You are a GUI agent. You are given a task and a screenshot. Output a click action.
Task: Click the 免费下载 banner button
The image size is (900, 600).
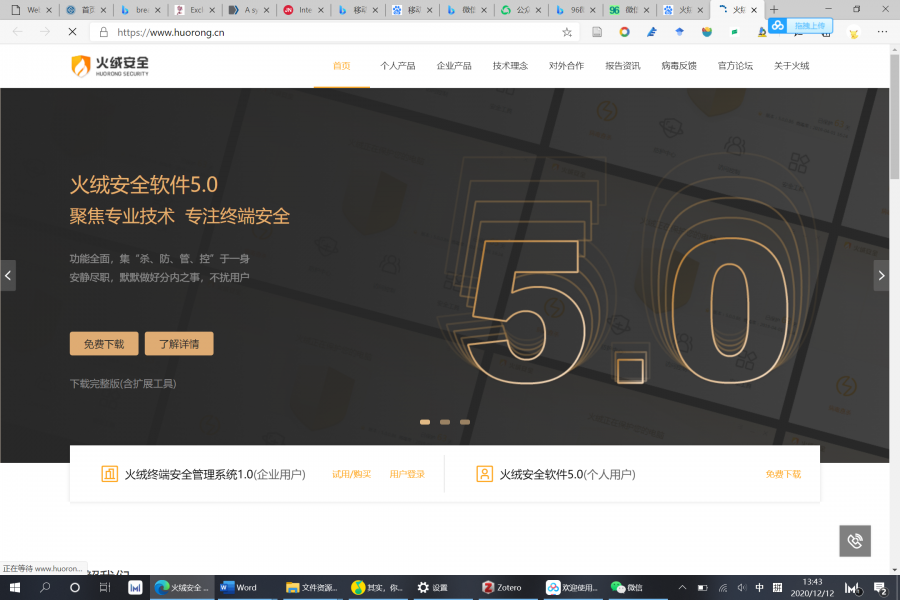pos(104,344)
